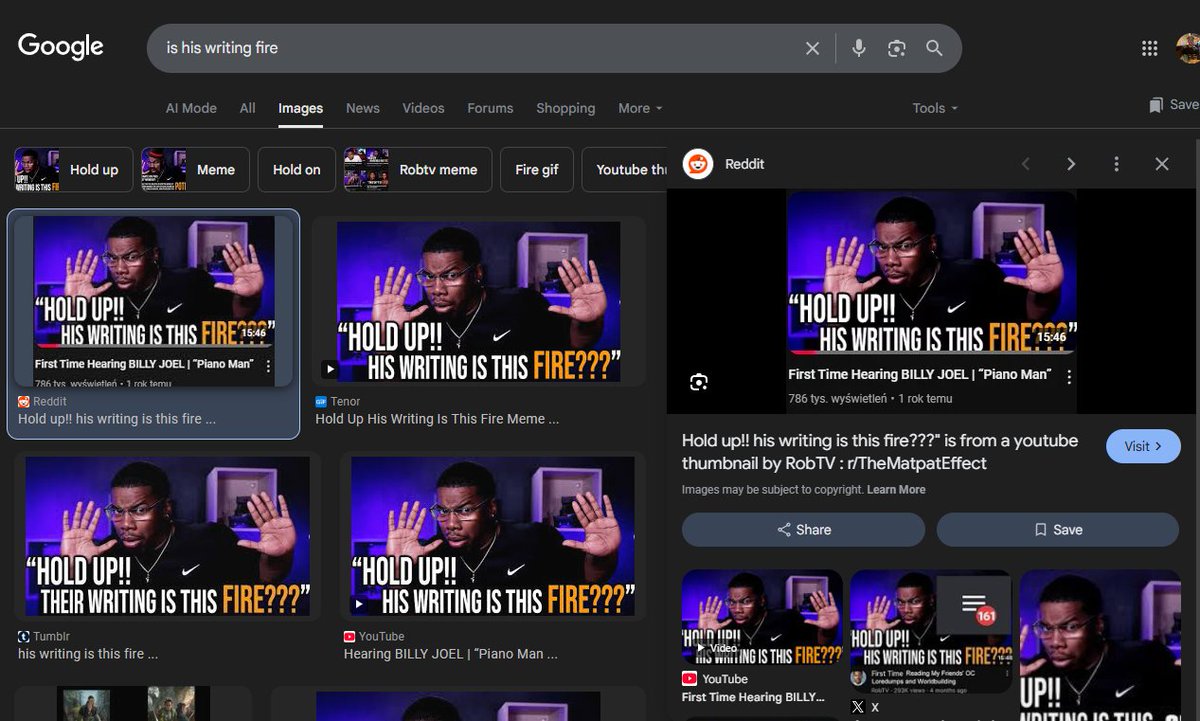
Task: Open the Google apps grid
Action: point(1150,48)
